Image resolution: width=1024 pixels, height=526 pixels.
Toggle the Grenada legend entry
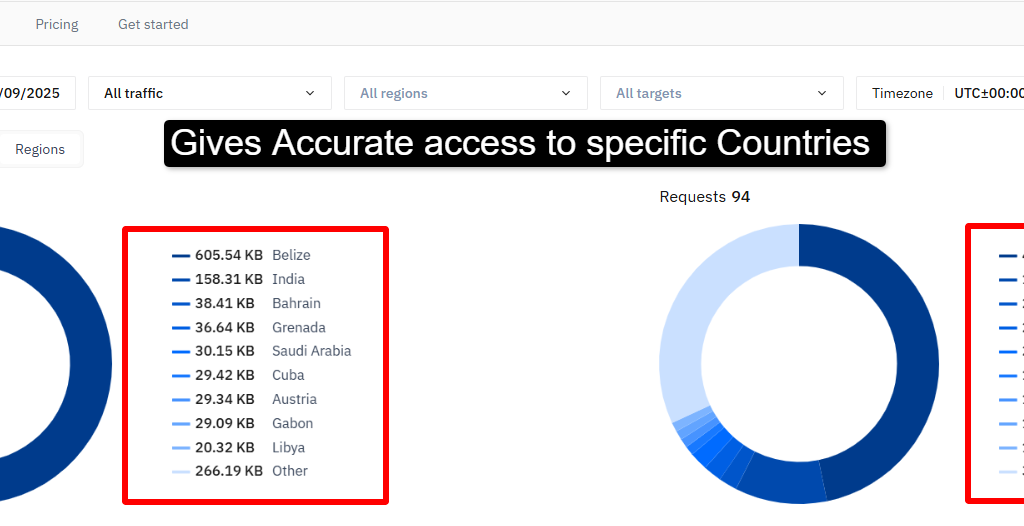(298, 327)
